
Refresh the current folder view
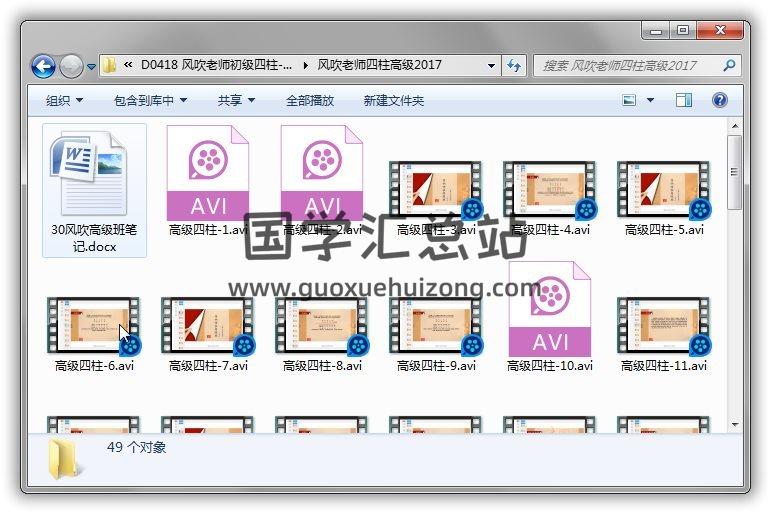click(x=514, y=65)
